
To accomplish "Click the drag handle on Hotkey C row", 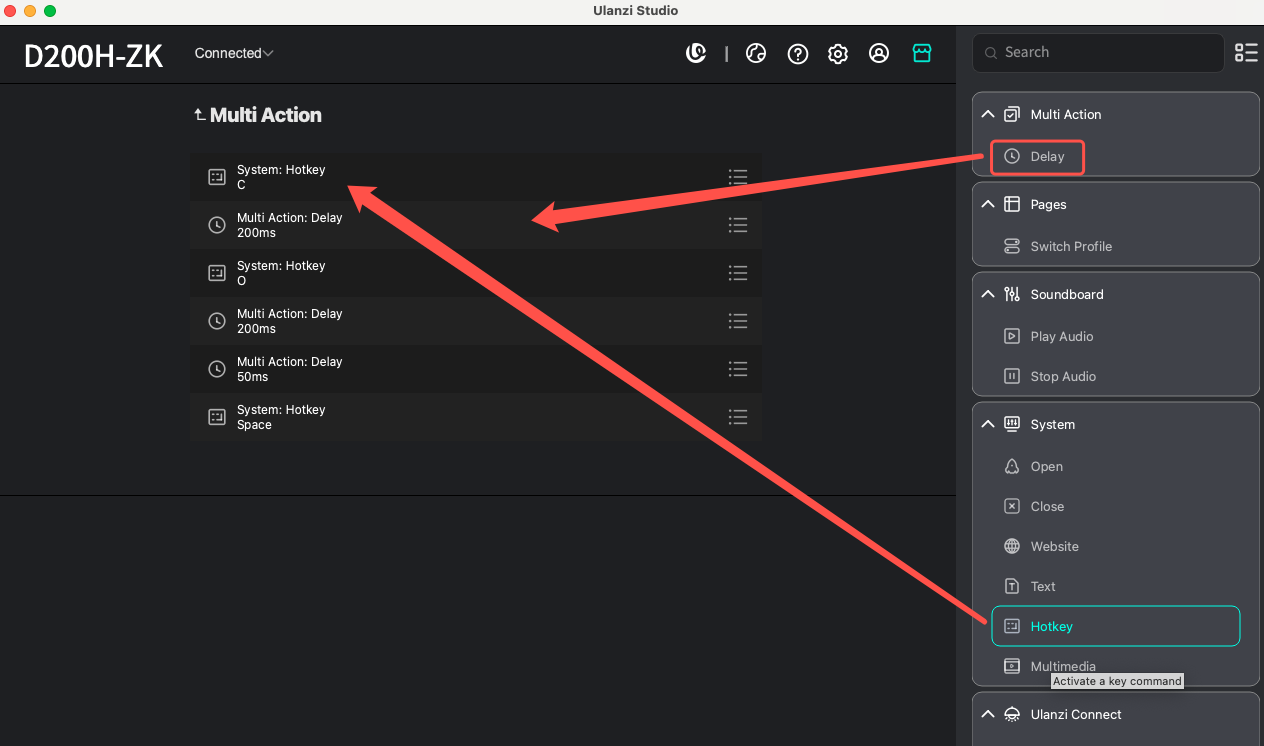I will [x=738, y=177].
